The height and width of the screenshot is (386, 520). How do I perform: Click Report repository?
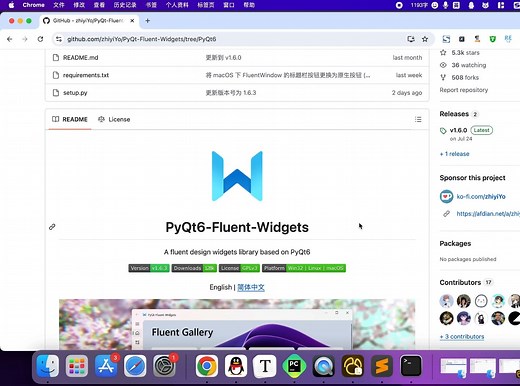click(x=464, y=90)
